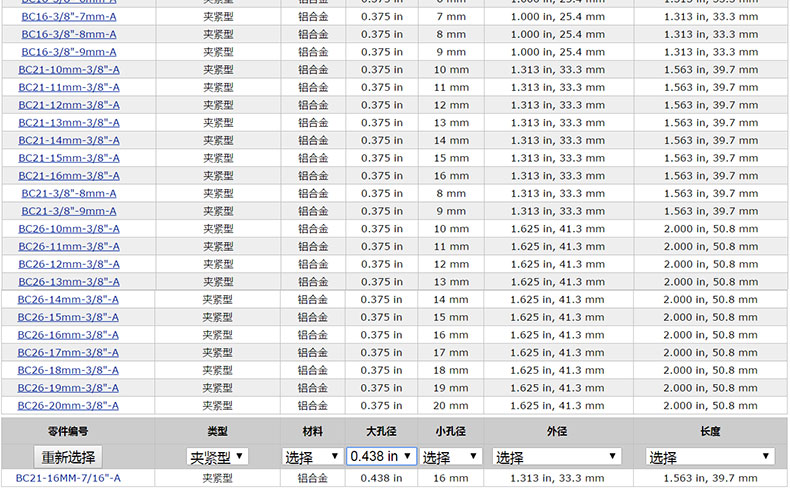Screen dimensions: 790x491
Task: Open part link BC26-20mm-3/8"-A
Action: click(x=68, y=405)
